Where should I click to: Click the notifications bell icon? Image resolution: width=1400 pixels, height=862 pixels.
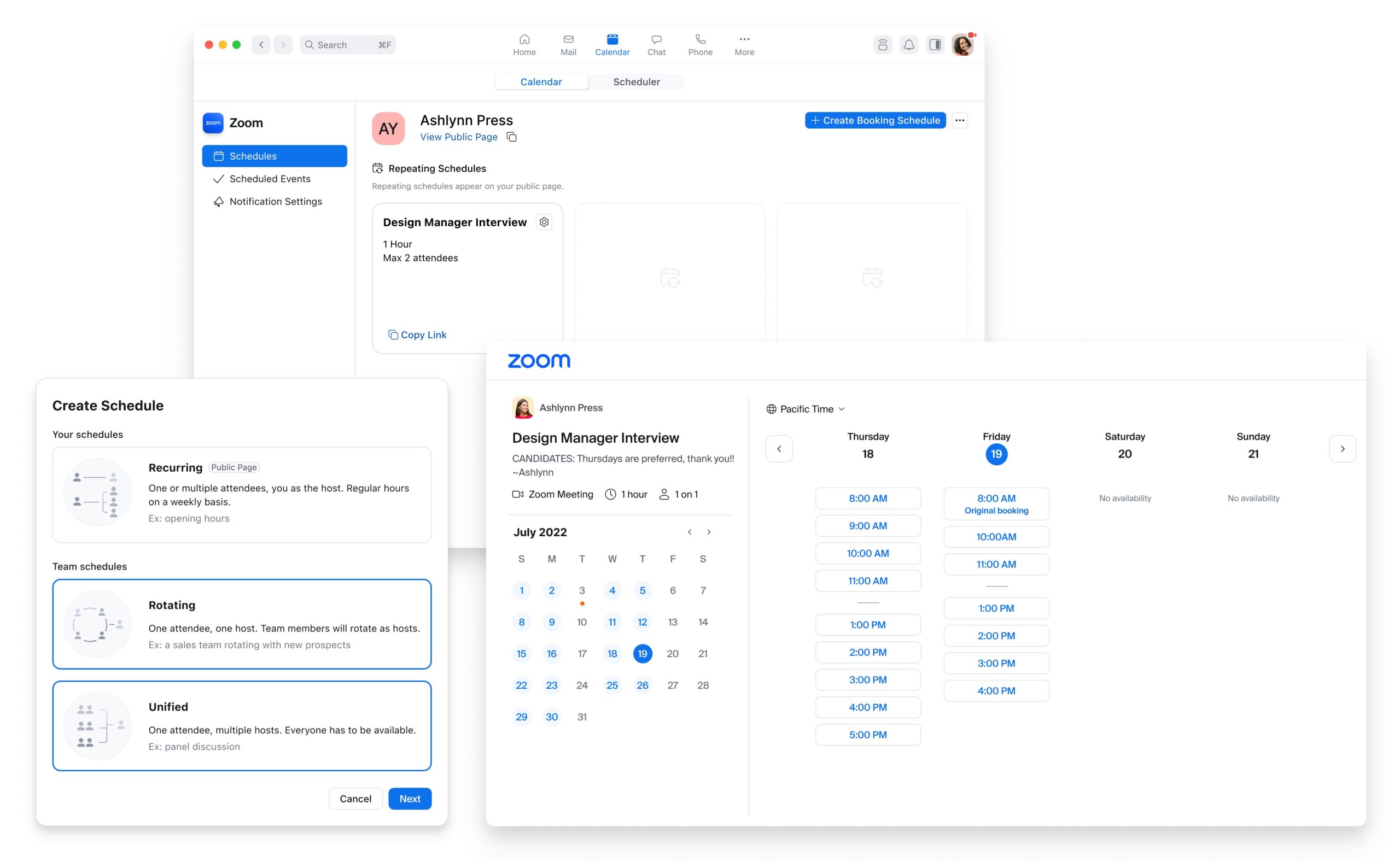click(x=908, y=44)
